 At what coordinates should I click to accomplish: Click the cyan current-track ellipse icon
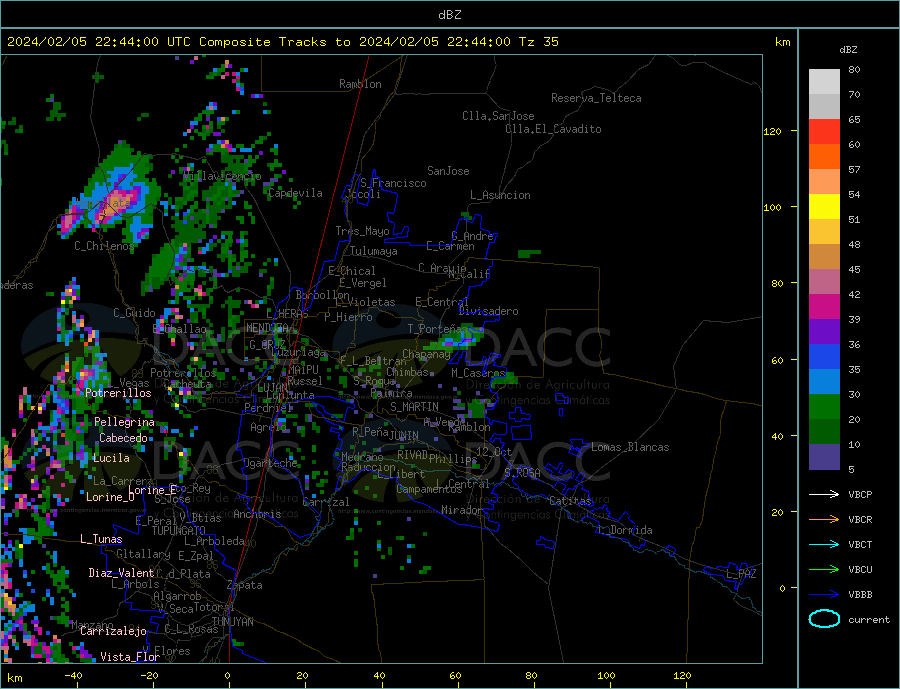[x=824, y=619]
